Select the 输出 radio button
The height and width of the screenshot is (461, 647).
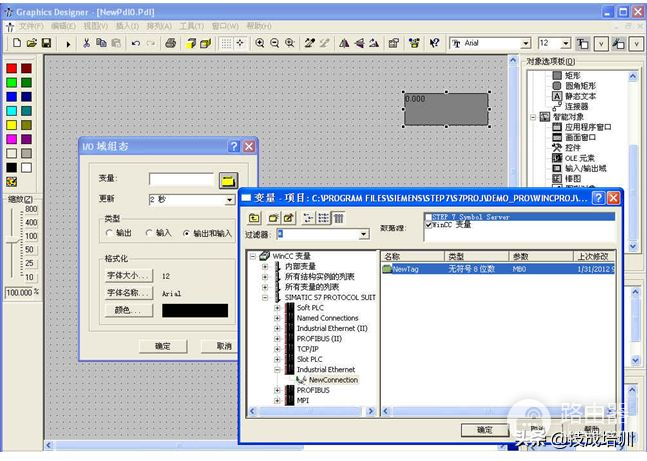[x=110, y=233]
